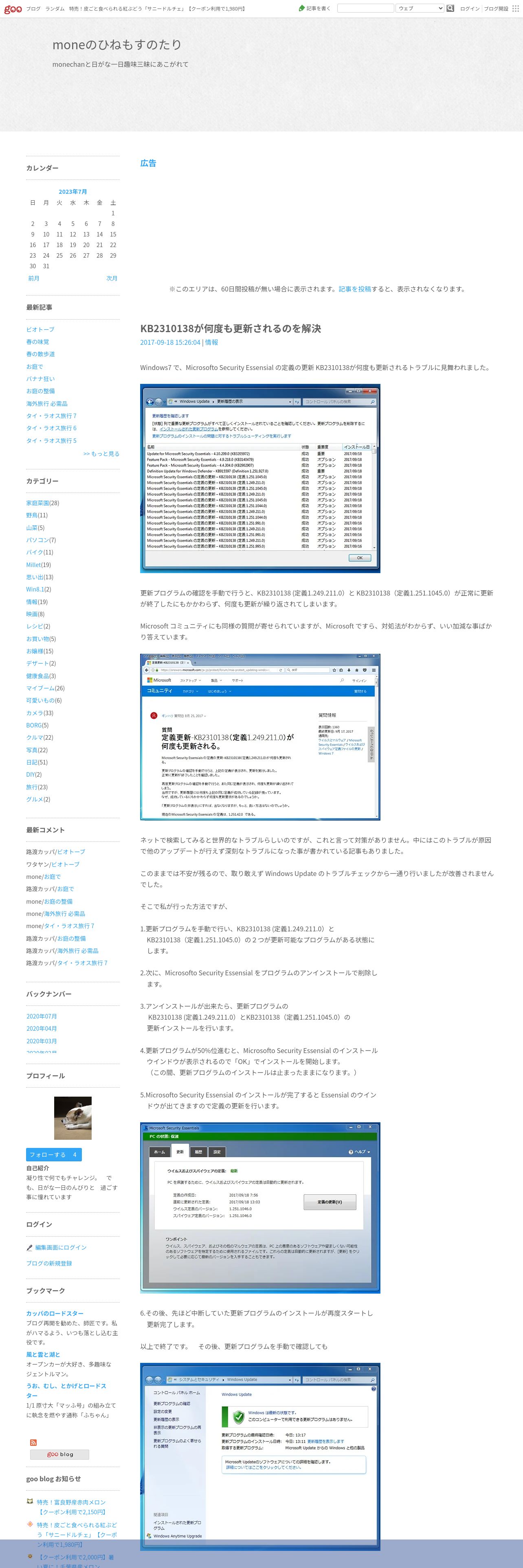Open 記事を書く to write a post
The width and height of the screenshot is (523, 1568).
click(314, 9)
